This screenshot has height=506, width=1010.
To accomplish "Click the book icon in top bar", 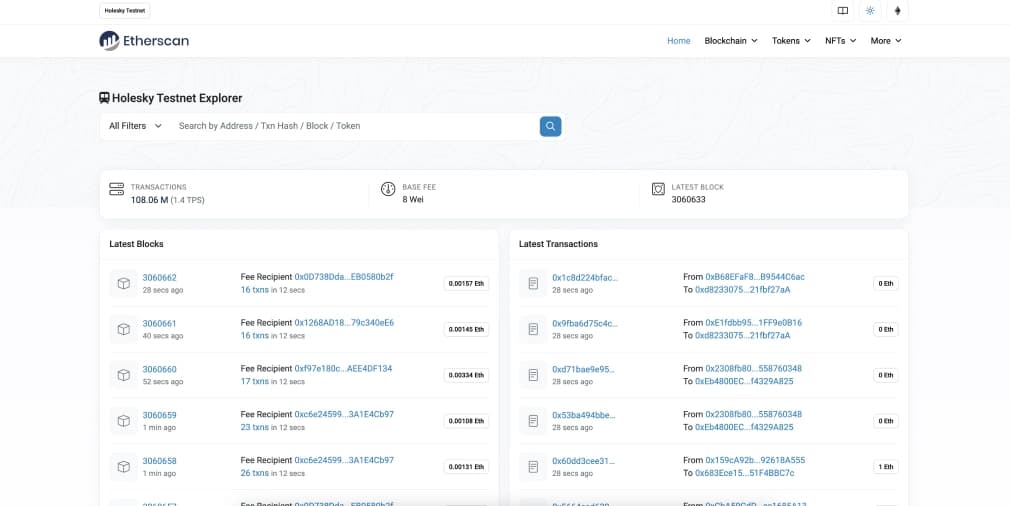I will pyautogui.click(x=843, y=11).
